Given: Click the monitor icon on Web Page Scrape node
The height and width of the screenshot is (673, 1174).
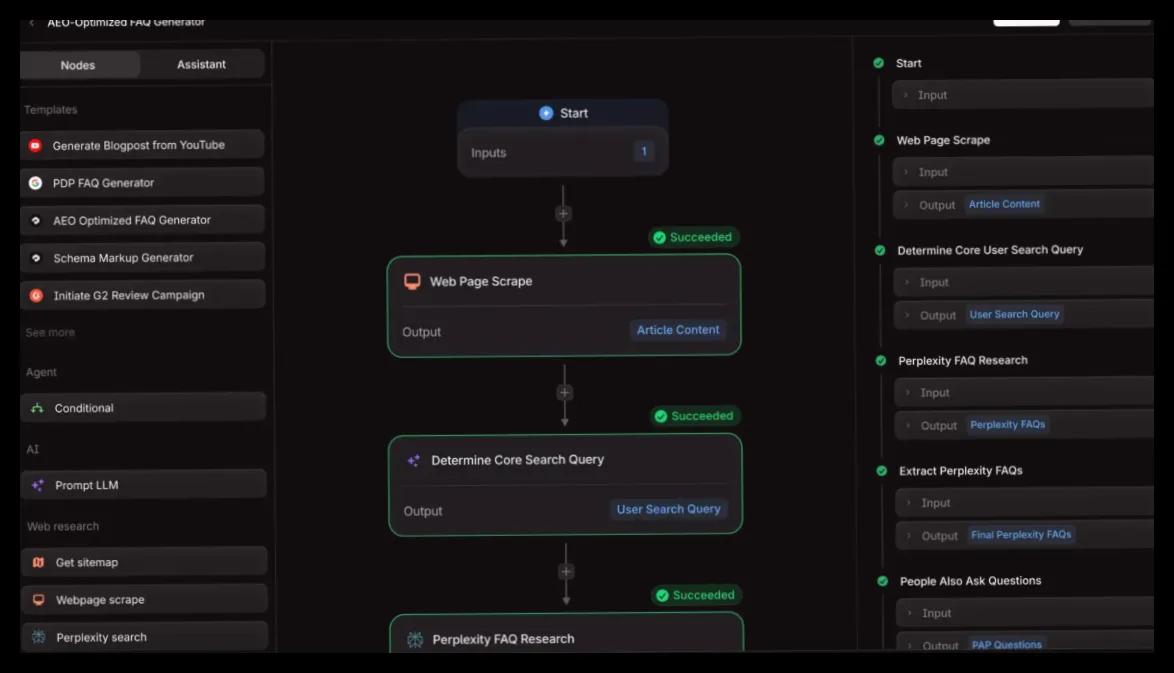Looking at the screenshot, I should [412, 281].
